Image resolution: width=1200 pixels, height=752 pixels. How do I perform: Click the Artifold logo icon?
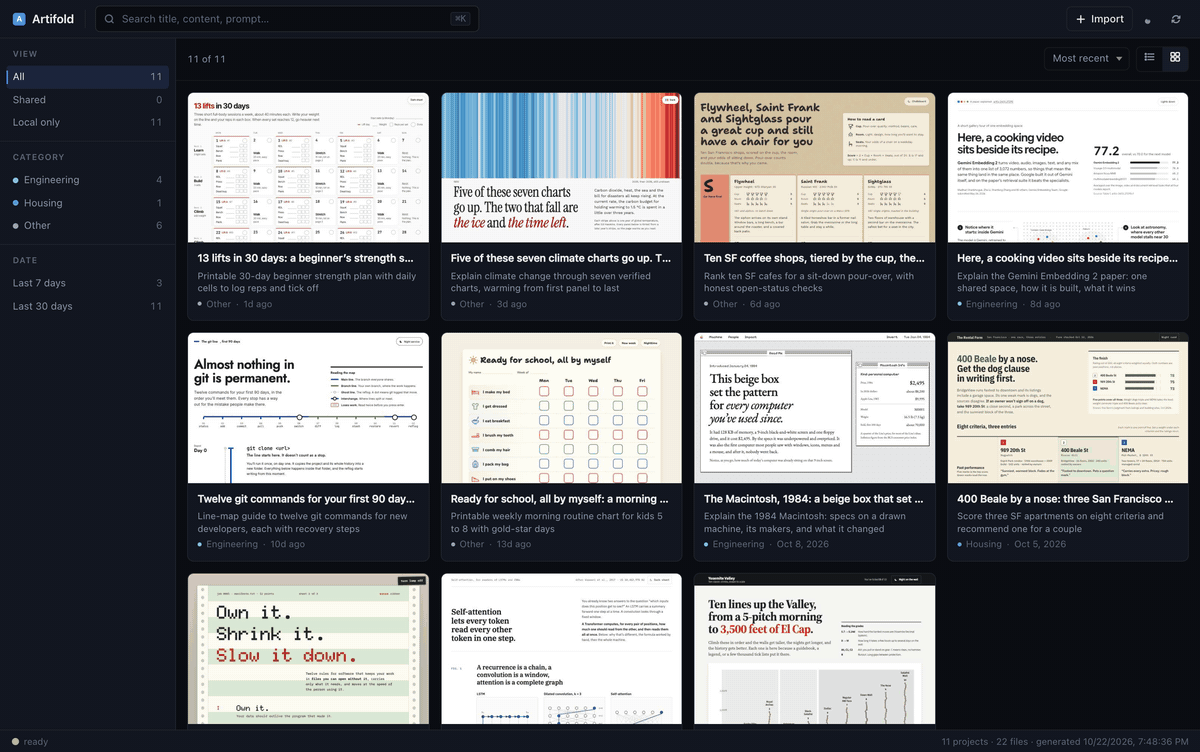pos(19,19)
